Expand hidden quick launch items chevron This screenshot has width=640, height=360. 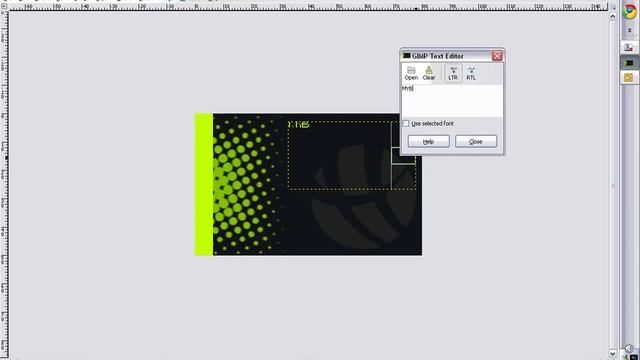click(629, 31)
